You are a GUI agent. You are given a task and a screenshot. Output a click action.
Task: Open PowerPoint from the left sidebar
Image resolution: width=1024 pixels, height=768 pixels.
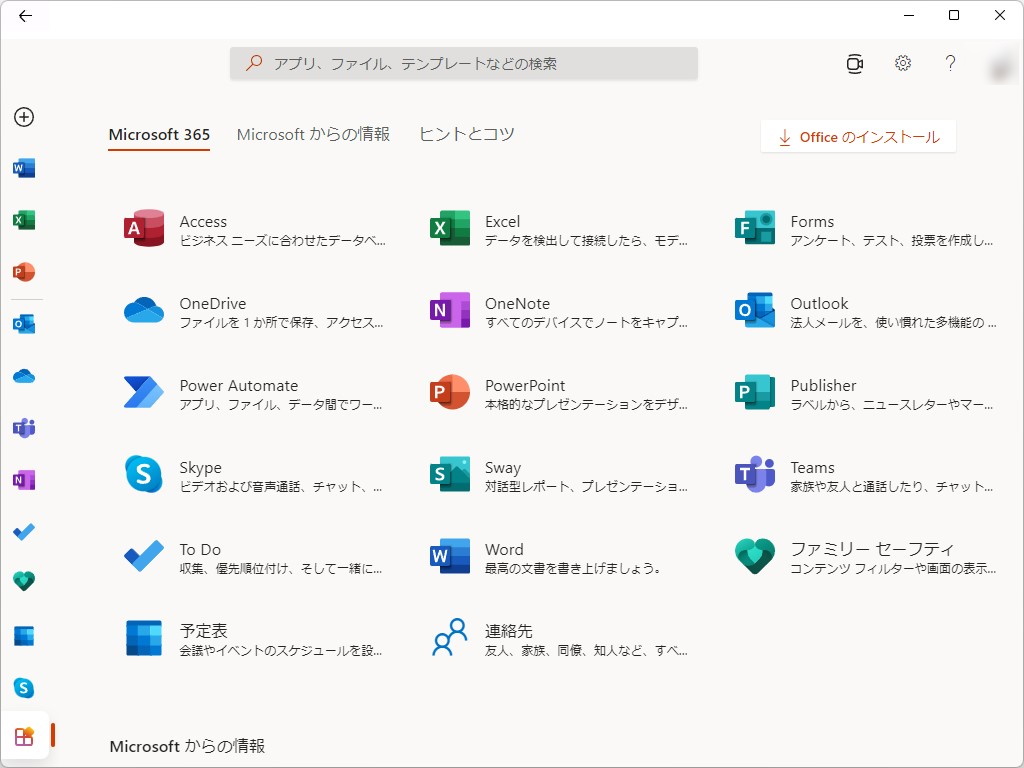[x=23, y=271]
